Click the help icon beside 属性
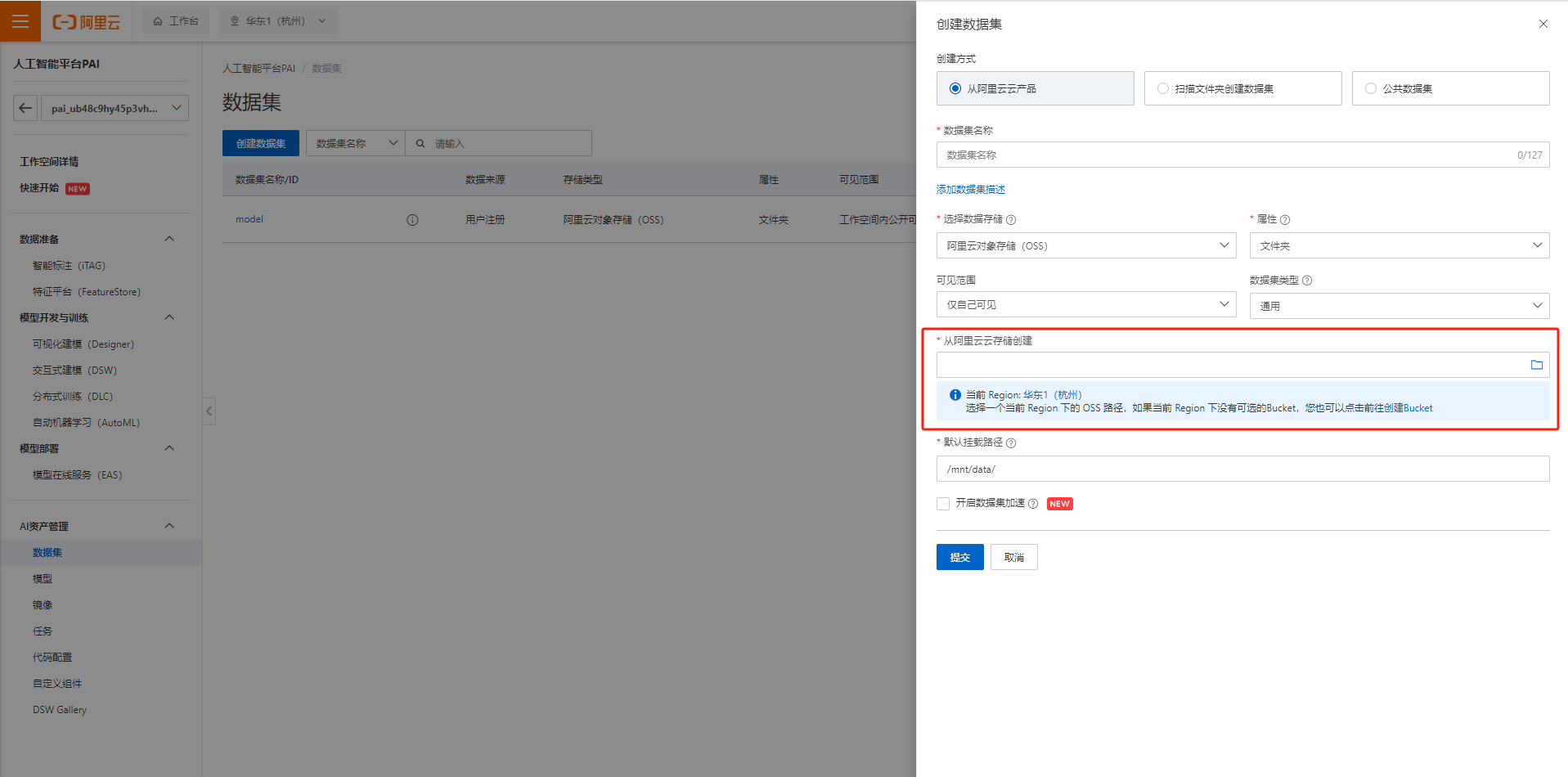This screenshot has width=1568, height=777. point(1285,219)
